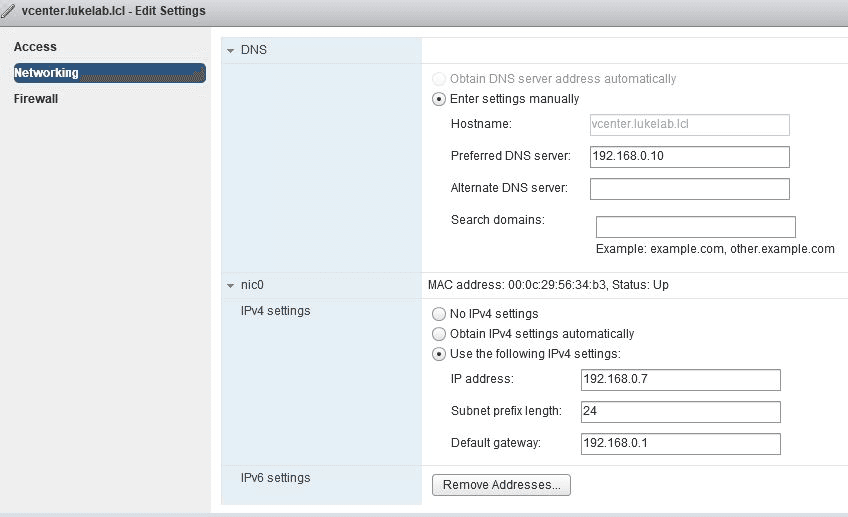Viewport: 848px width, 517px height.
Task: Click the Hostname text field
Action: pos(689,125)
